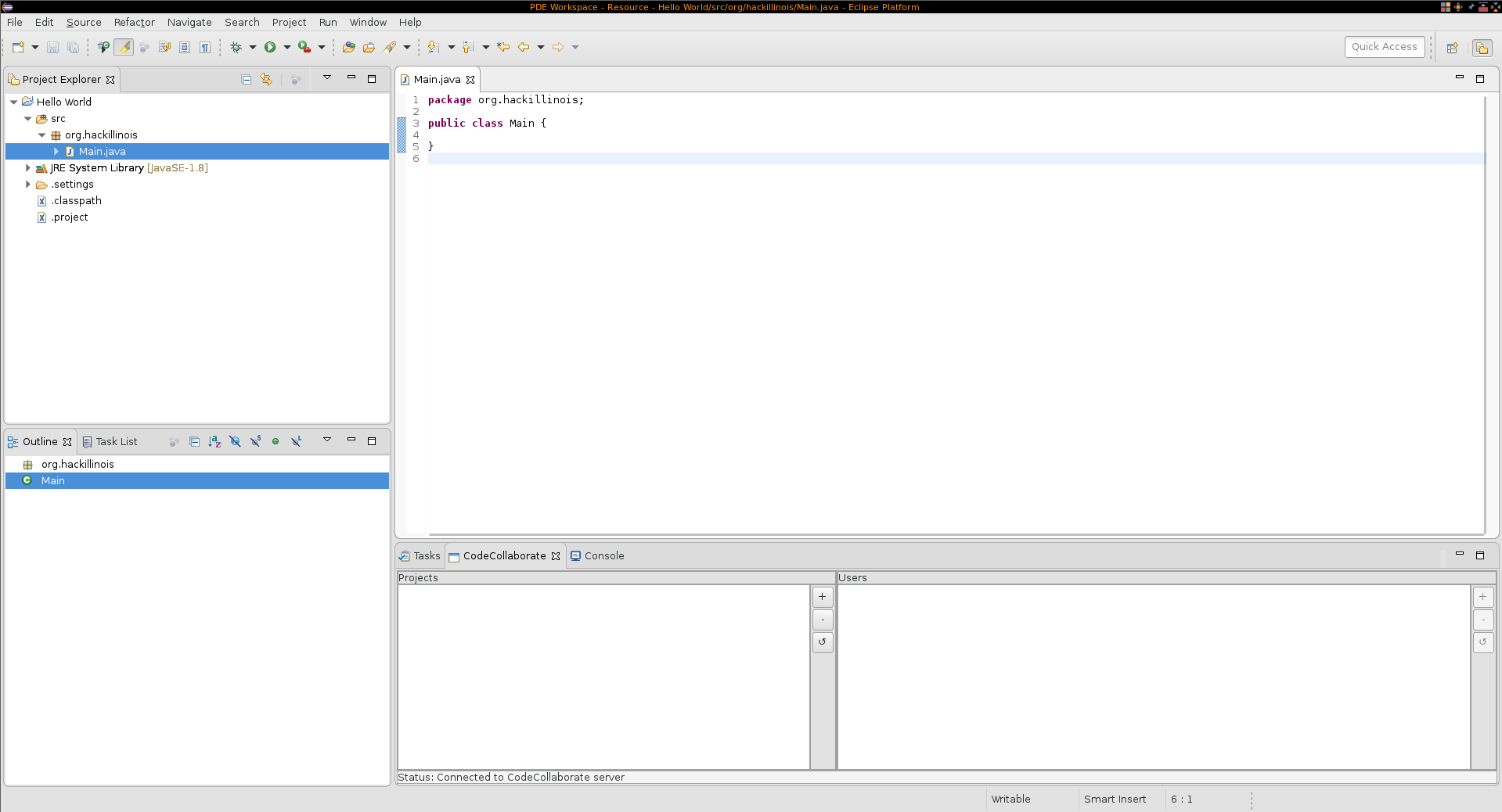Open the Window menu
Viewport: 1502px width, 812px height.
pos(368,22)
